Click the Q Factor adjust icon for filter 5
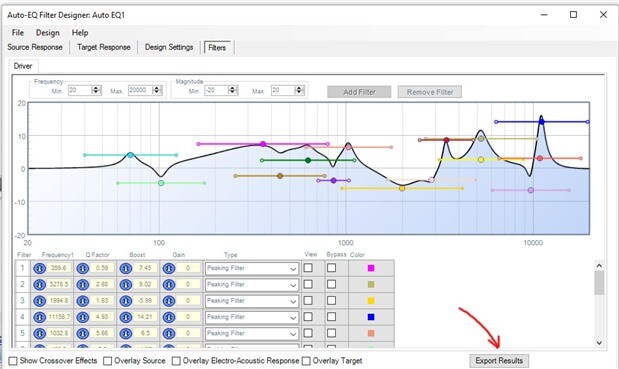 click(83, 333)
